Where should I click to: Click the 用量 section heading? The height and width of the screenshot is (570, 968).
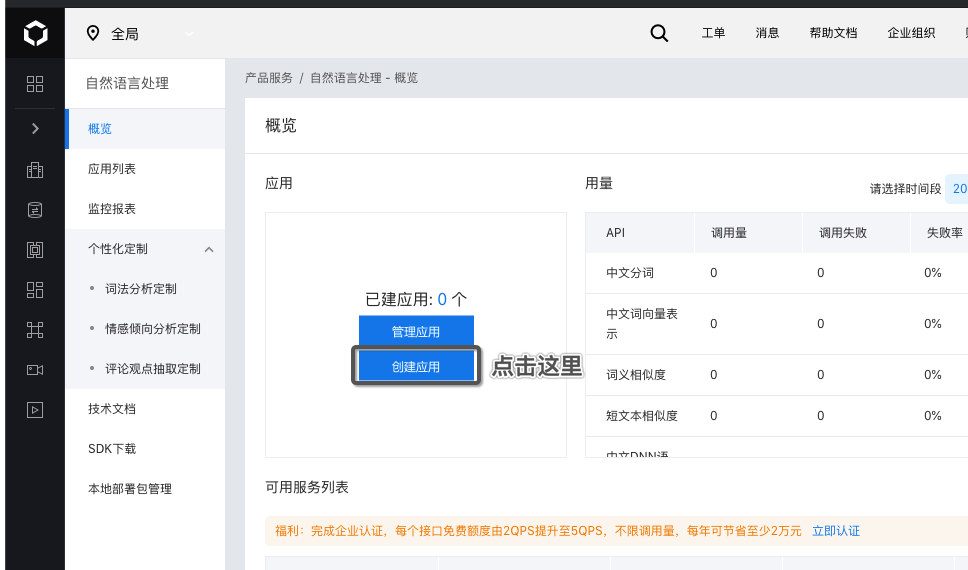click(x=599, y=183)
